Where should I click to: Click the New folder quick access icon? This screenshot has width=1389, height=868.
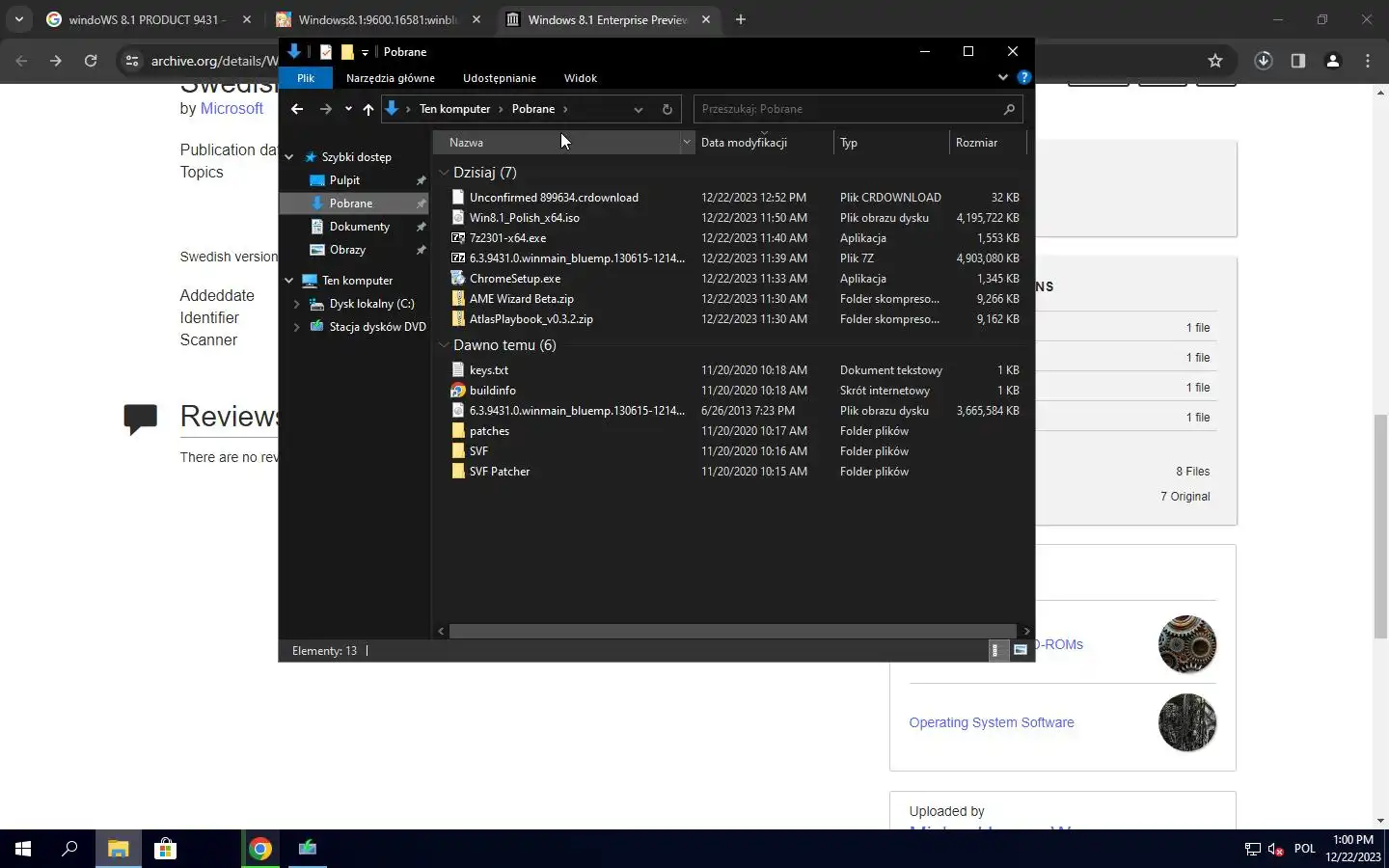tap(347, 52)
